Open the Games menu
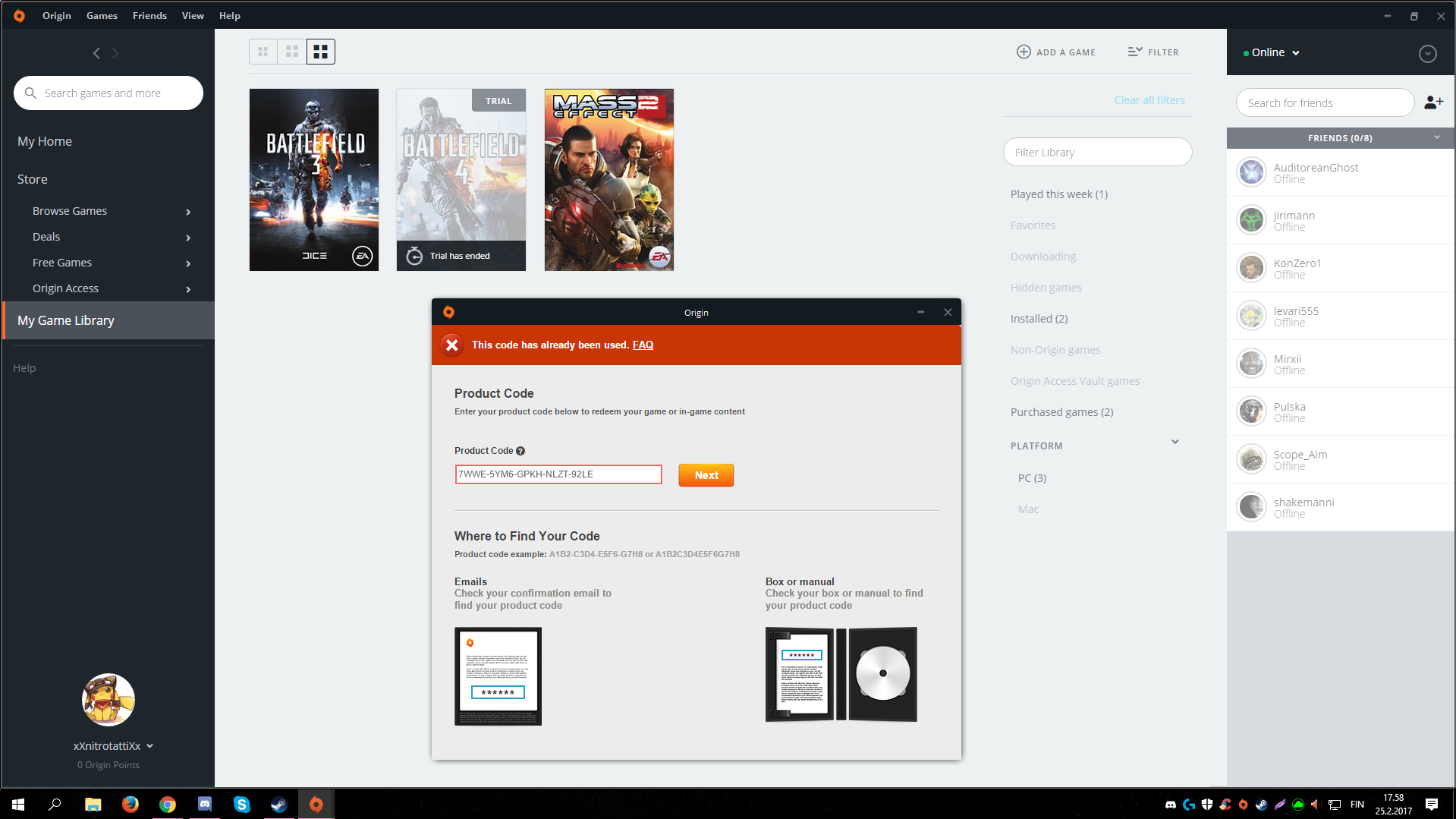The width and height of the screenshot is (1456, 819). click(x=102, y=15)
